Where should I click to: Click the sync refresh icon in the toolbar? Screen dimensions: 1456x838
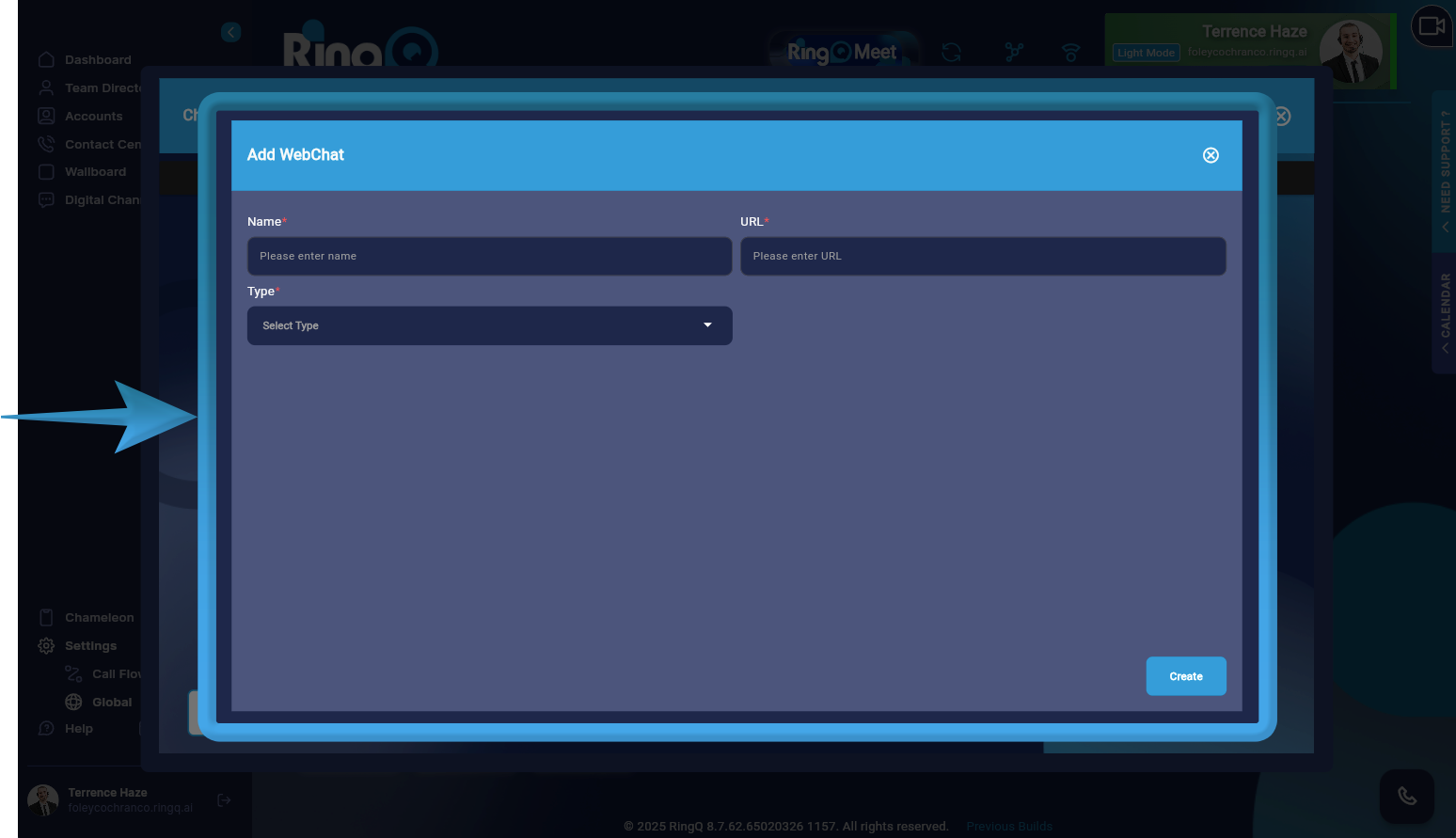pyautogui.click(x=951, y=53)
